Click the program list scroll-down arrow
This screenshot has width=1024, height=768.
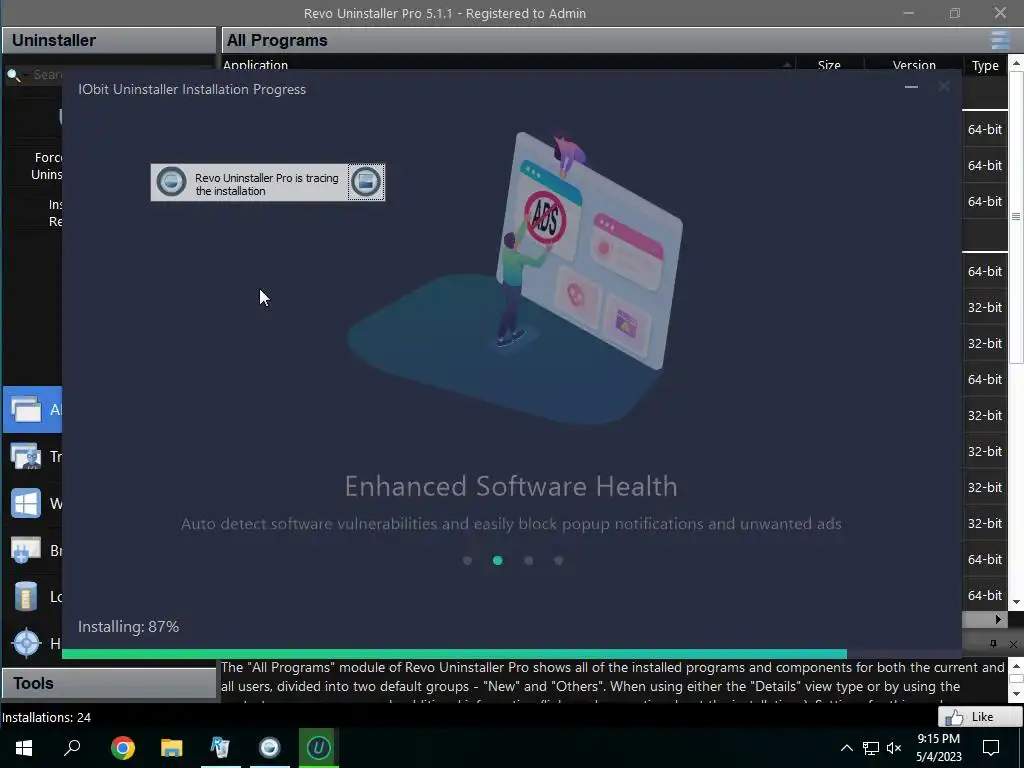pyautogui.click(x=1016, y=602)
